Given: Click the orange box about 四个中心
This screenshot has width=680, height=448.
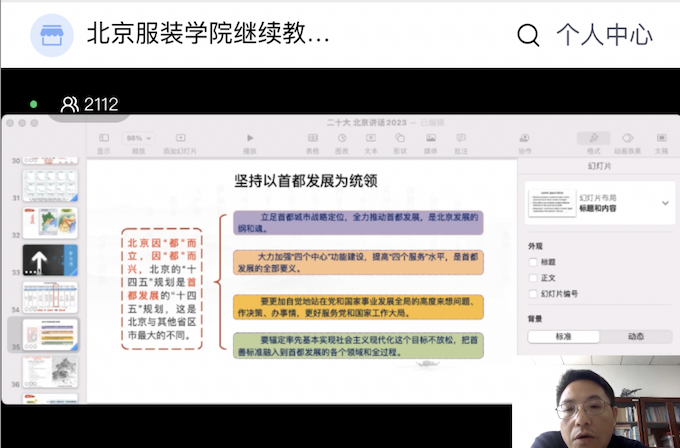Looking at the screenshot, I should pos(358,262).
